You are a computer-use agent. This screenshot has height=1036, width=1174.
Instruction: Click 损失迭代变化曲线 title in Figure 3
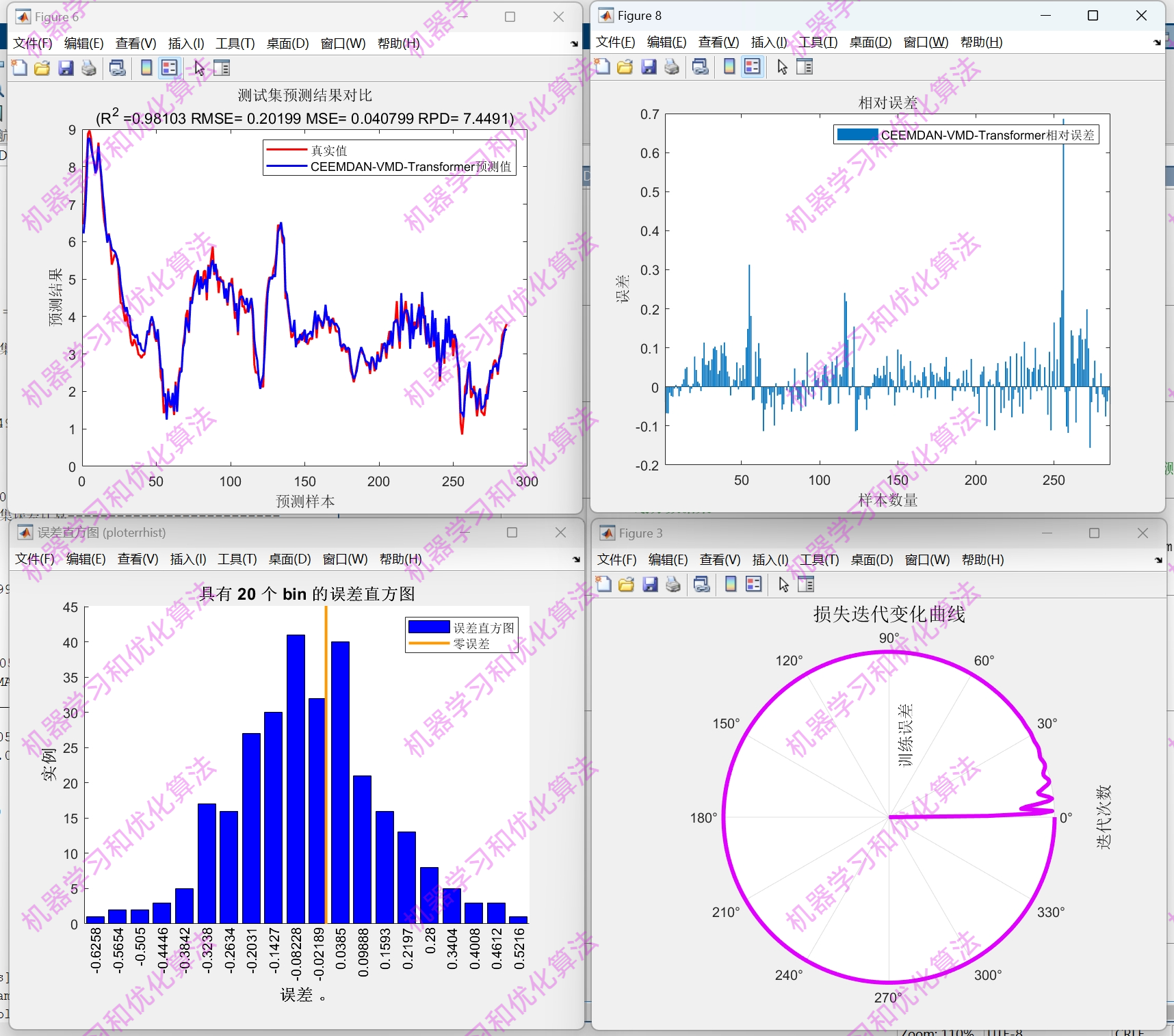889,614
